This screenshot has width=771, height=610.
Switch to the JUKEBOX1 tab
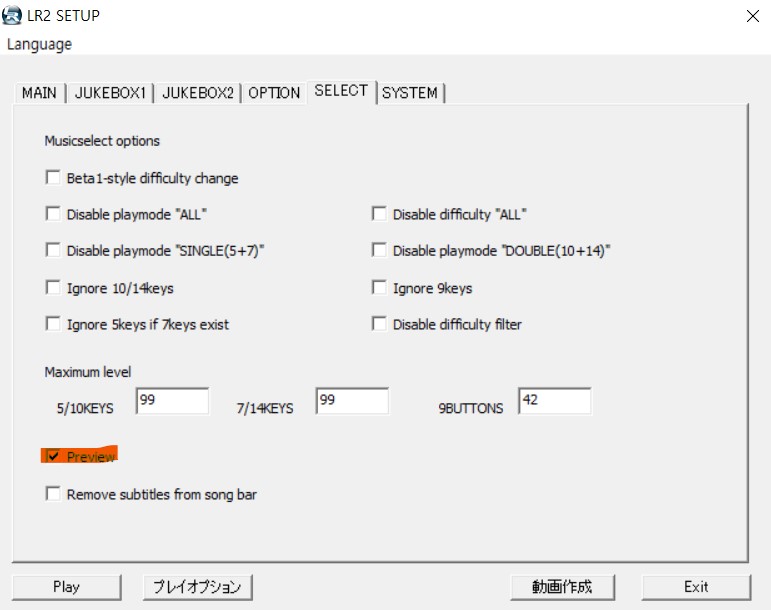[110, 93]
